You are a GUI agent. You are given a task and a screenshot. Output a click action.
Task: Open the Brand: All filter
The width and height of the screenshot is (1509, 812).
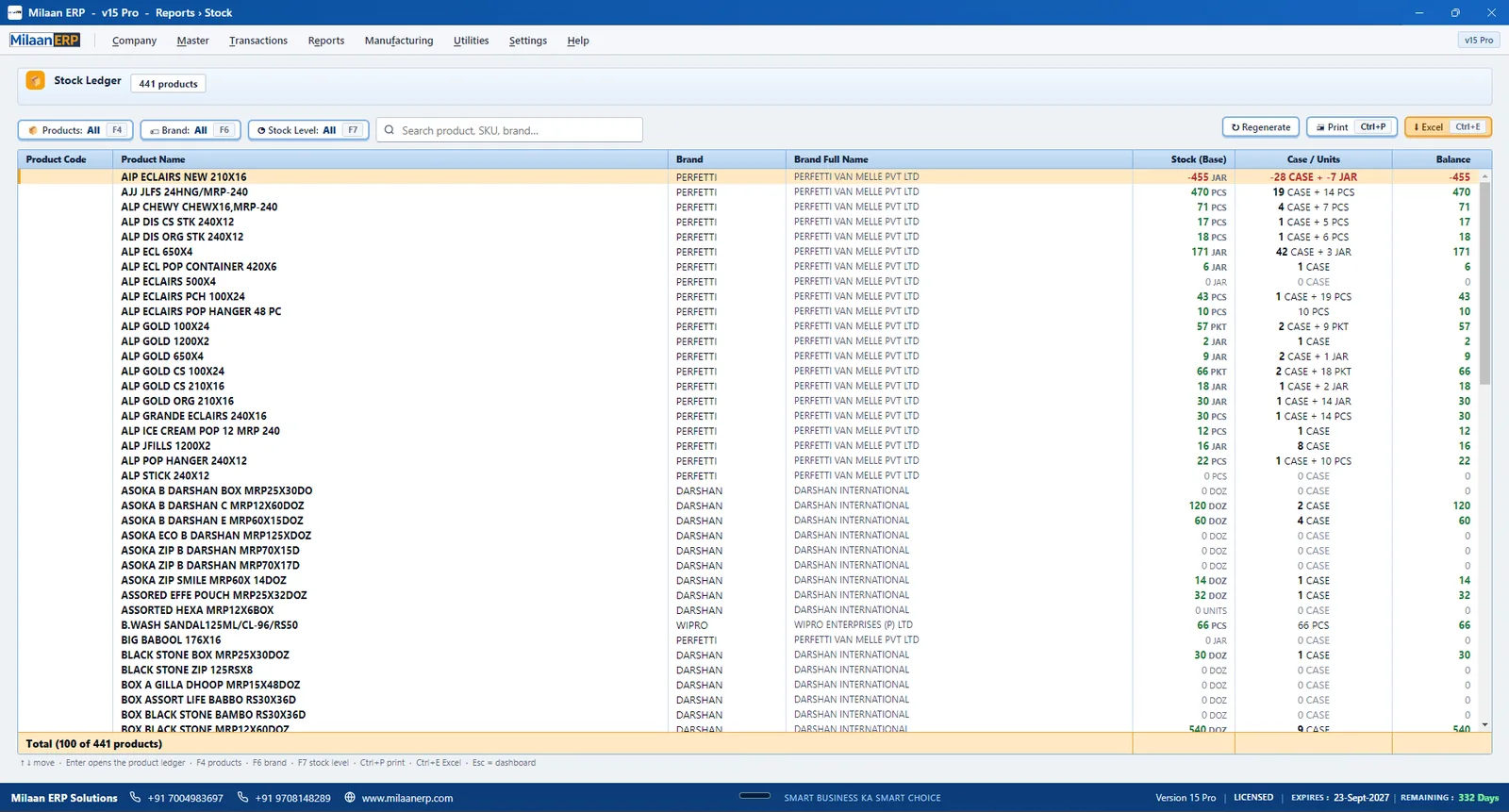[x=191, y=130]
